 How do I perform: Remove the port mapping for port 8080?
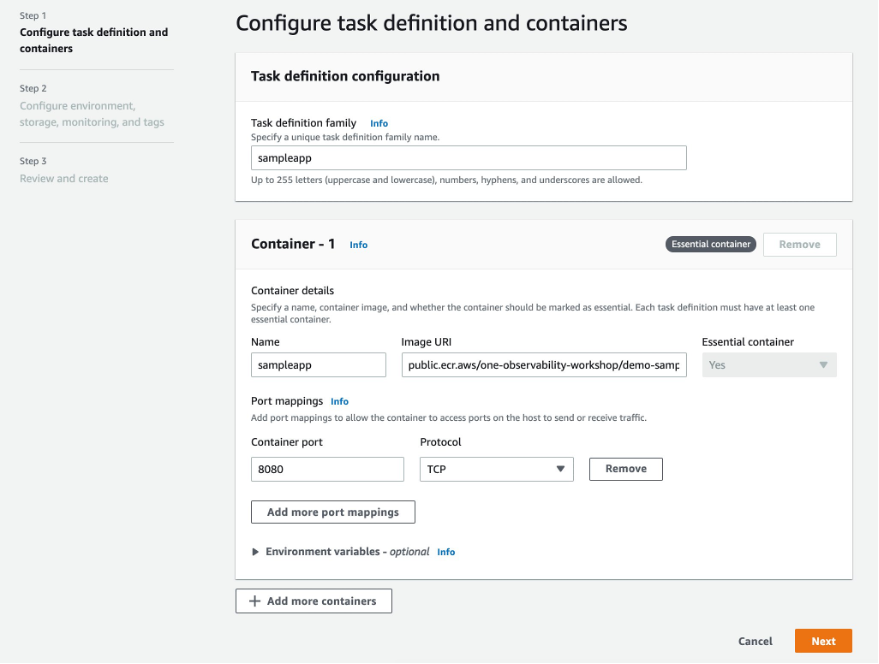(625, 468)
